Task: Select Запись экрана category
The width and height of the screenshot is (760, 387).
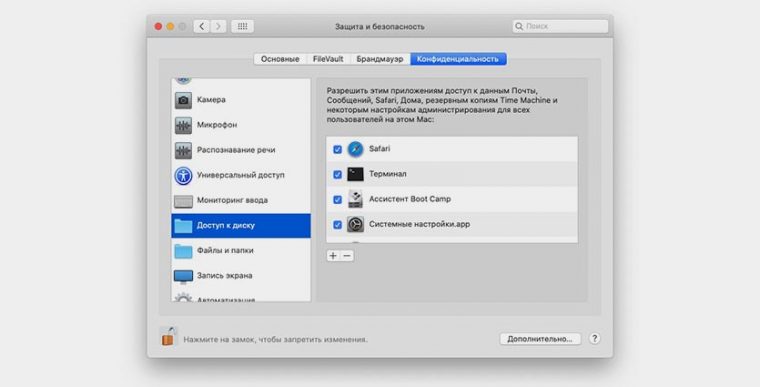Action: pos(241,276)
